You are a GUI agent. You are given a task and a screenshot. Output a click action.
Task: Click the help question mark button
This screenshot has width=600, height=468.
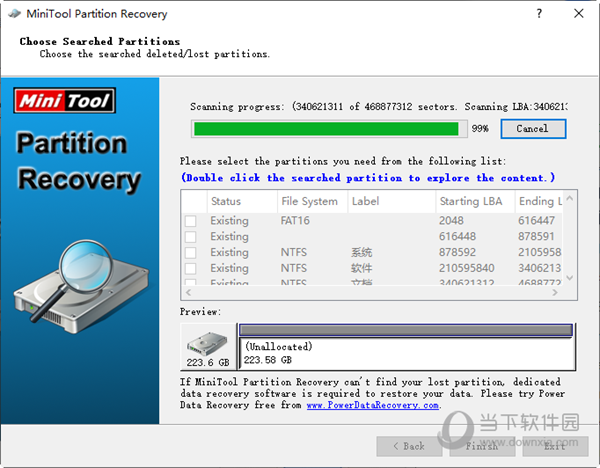[539, 13]
